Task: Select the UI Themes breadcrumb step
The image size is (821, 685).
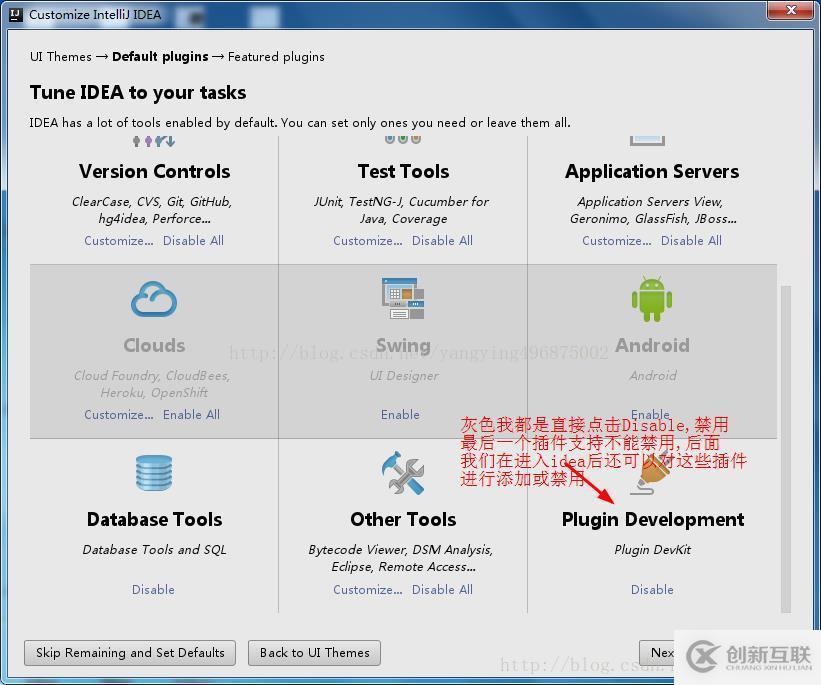Action: click(x=61, y=57)
